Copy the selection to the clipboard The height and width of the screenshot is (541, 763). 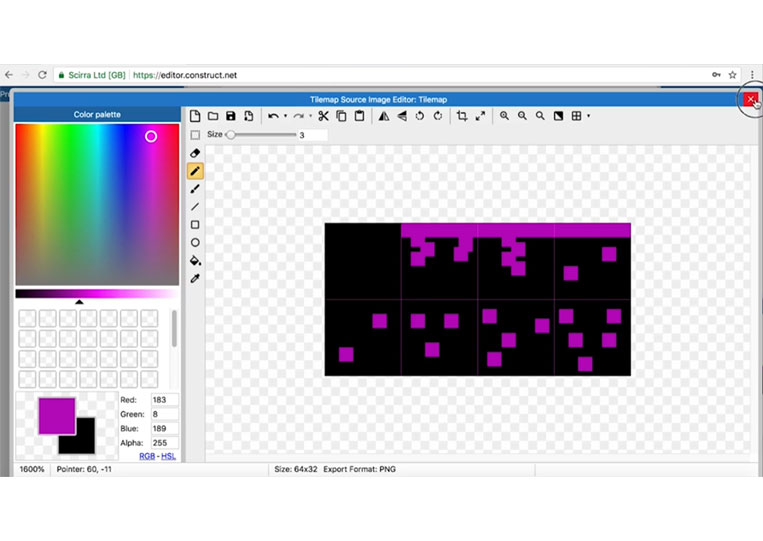pyautogui.click(x=342, y=116)
